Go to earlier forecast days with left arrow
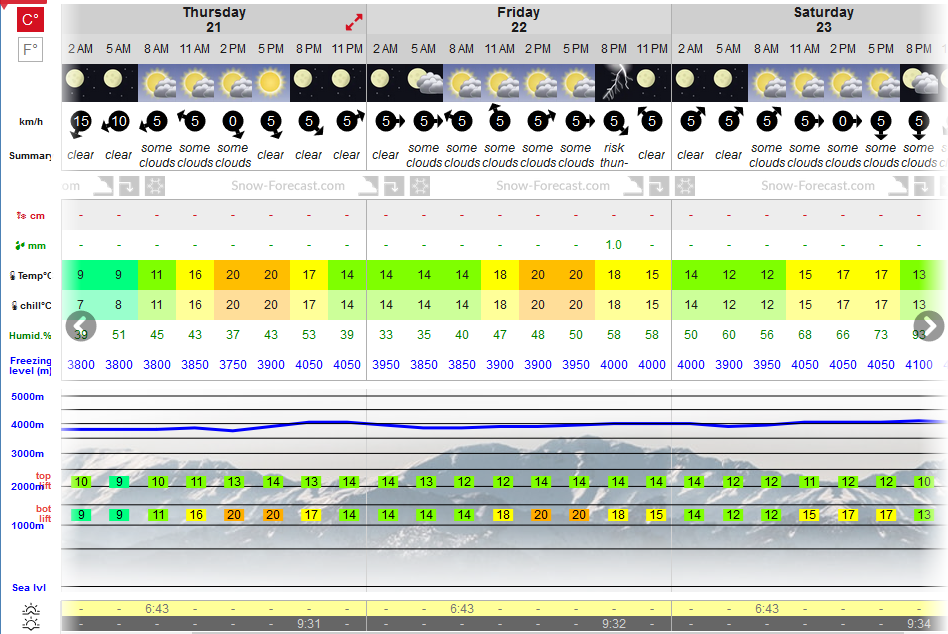948x634 pixels. click(81, 326)
